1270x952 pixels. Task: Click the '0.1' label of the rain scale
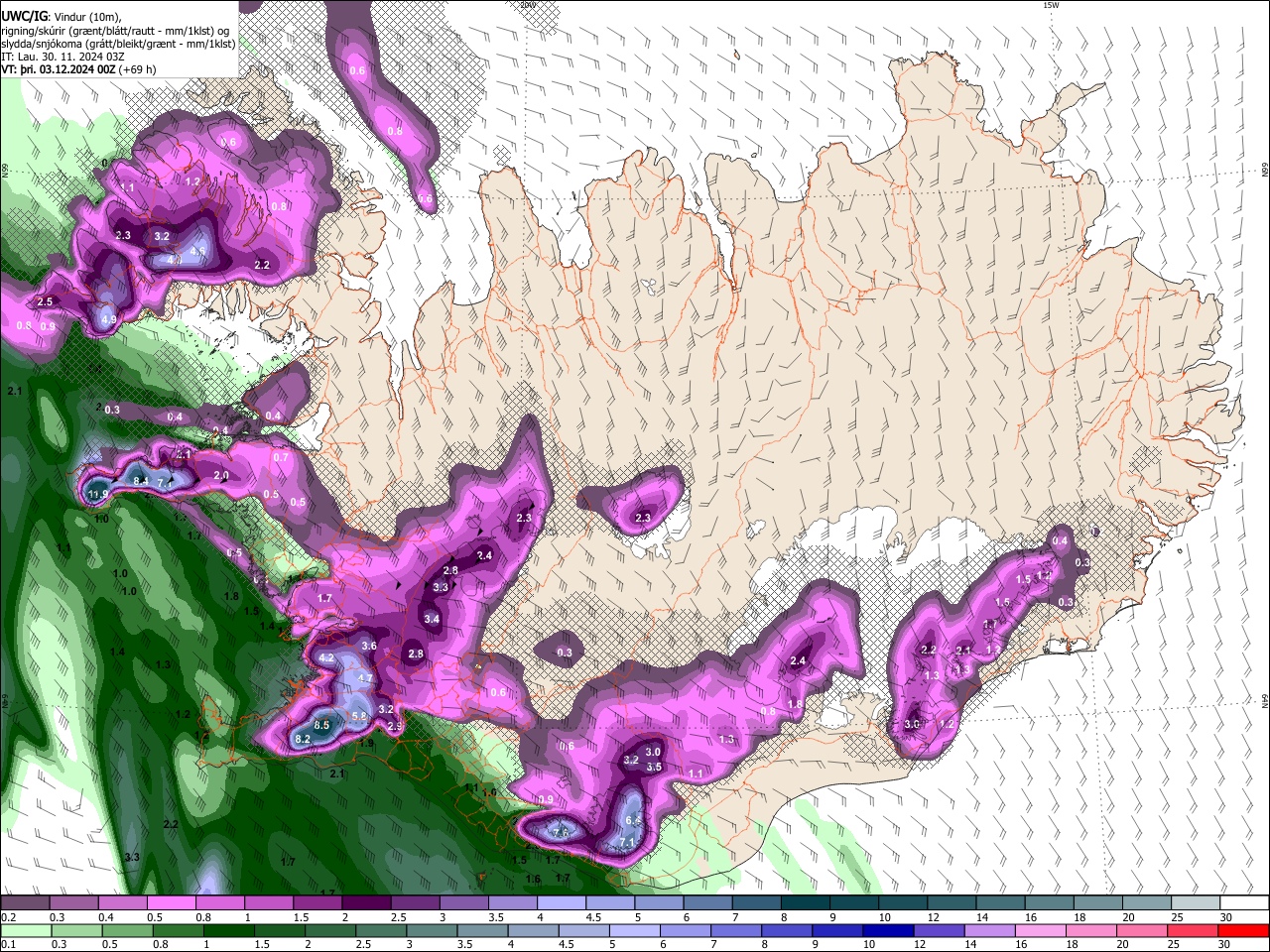[x=8, y=944]
